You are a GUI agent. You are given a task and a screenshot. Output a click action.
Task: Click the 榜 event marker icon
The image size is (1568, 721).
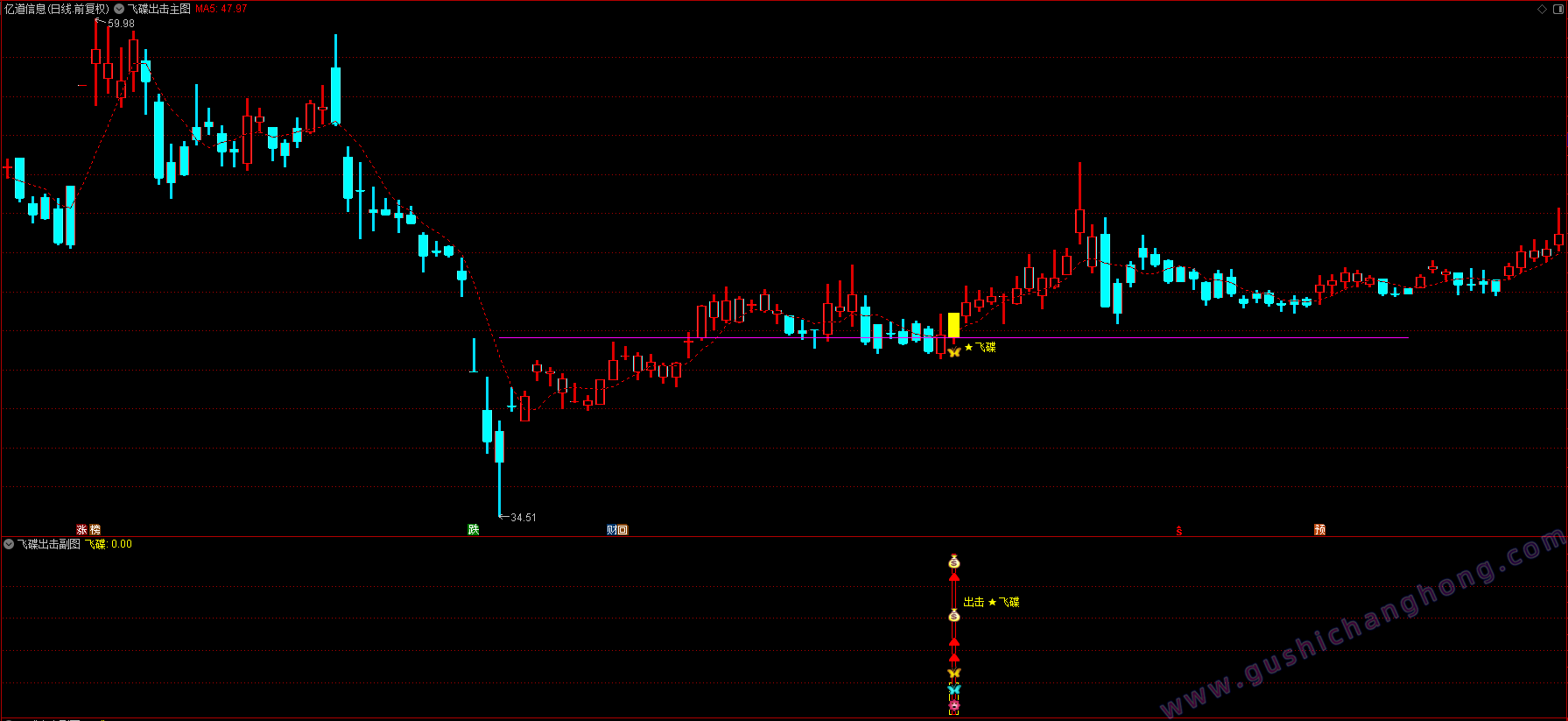point(95,530)
